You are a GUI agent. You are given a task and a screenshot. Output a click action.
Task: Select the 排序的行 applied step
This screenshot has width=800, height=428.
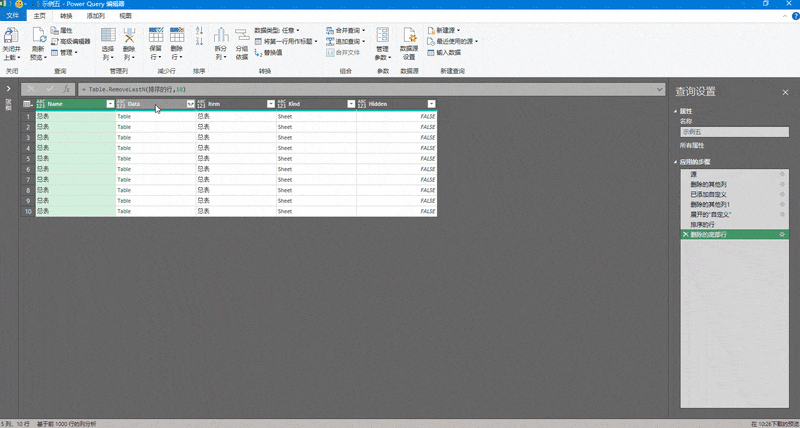[x=703, y=224]
